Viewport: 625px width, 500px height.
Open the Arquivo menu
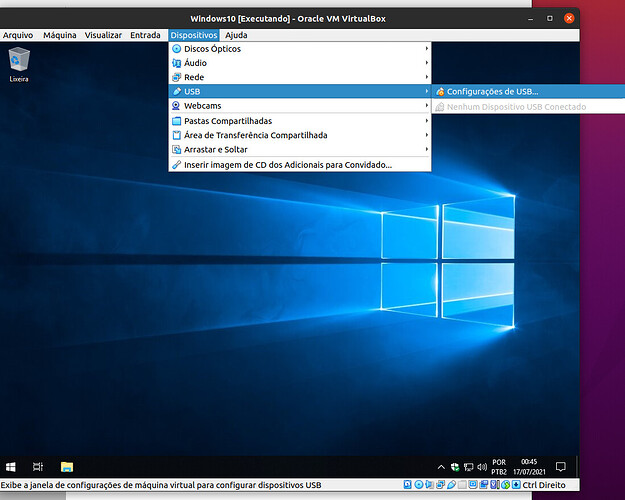pos(18,35)
